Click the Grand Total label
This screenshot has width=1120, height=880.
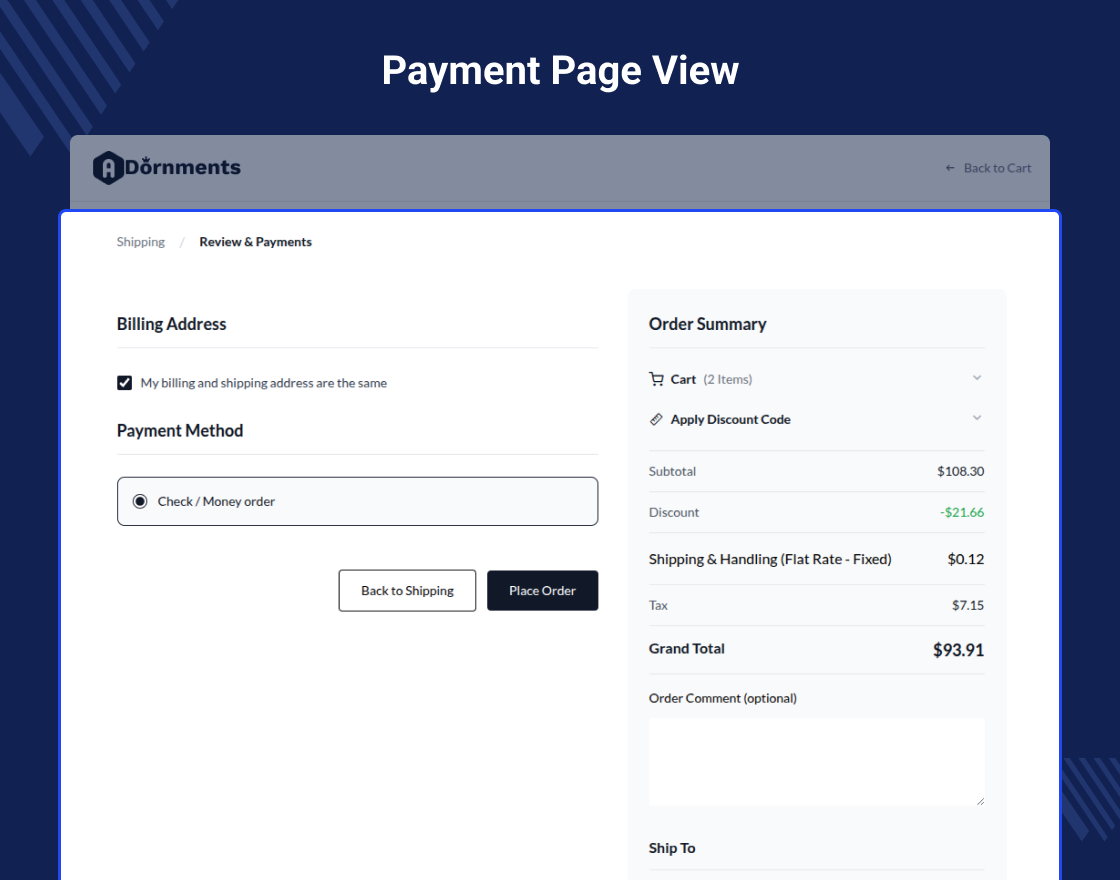click(686, 649)
